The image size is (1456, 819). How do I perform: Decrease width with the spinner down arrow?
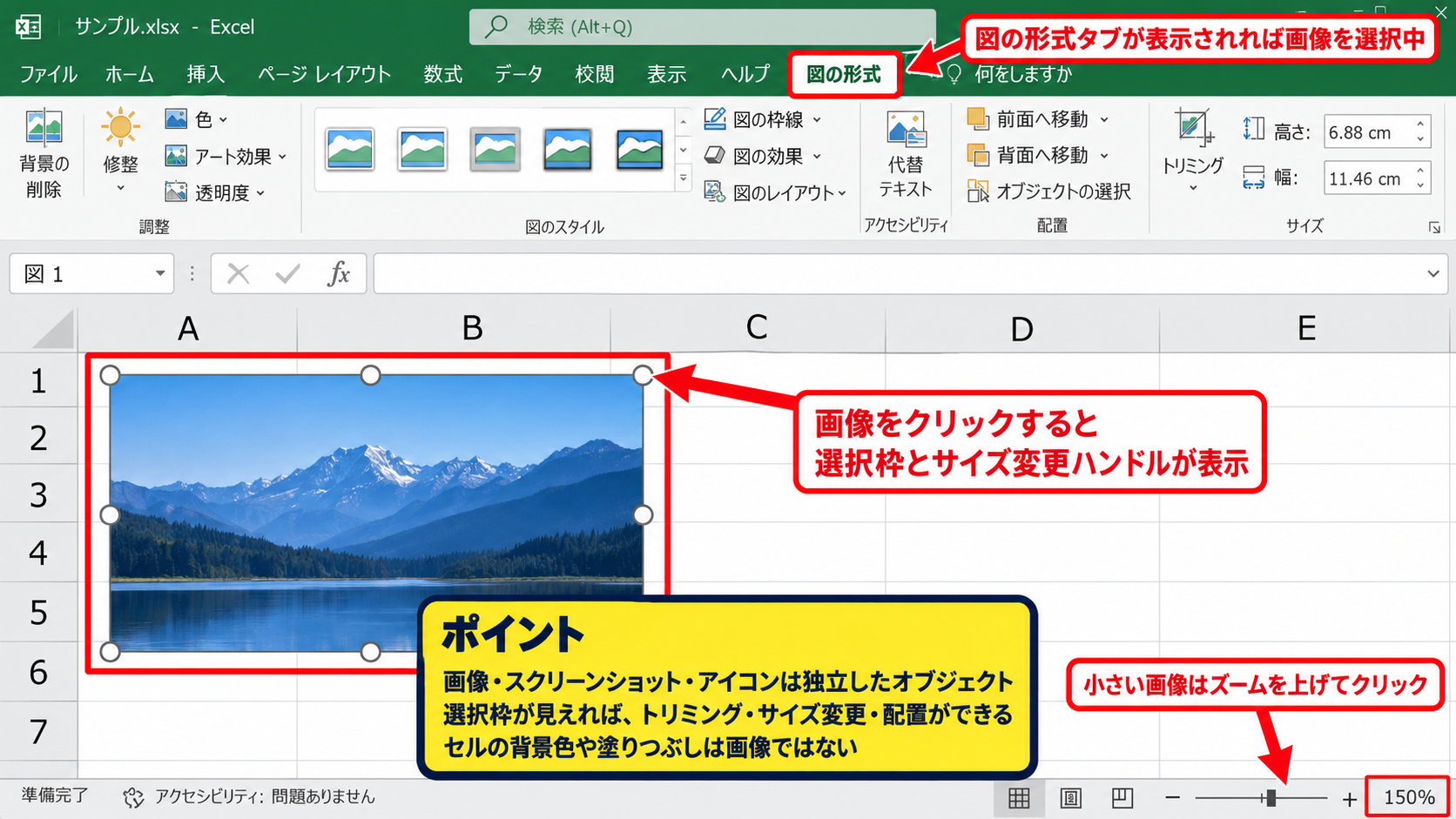1421,186
